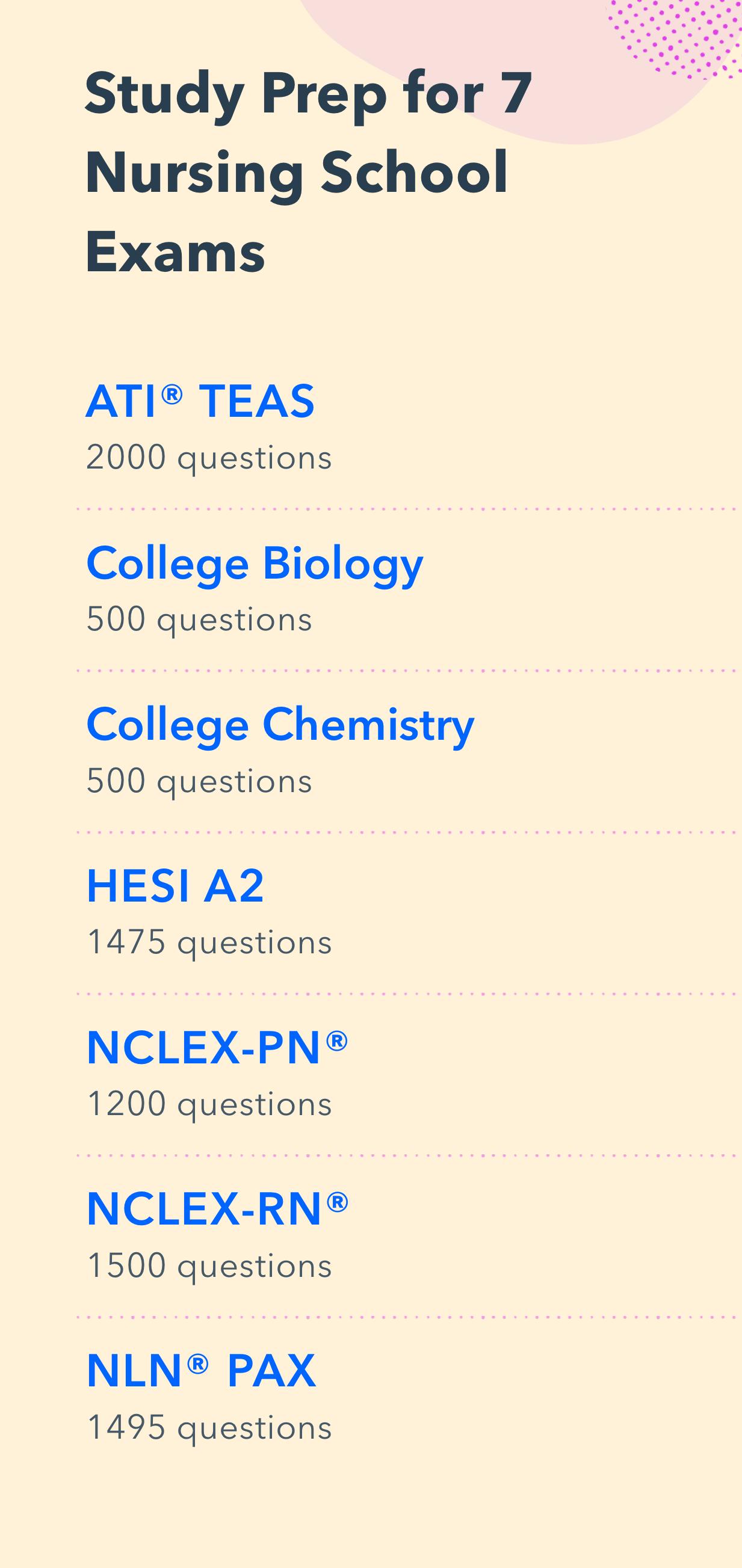Click the 2000 questions label

(209, 458)
